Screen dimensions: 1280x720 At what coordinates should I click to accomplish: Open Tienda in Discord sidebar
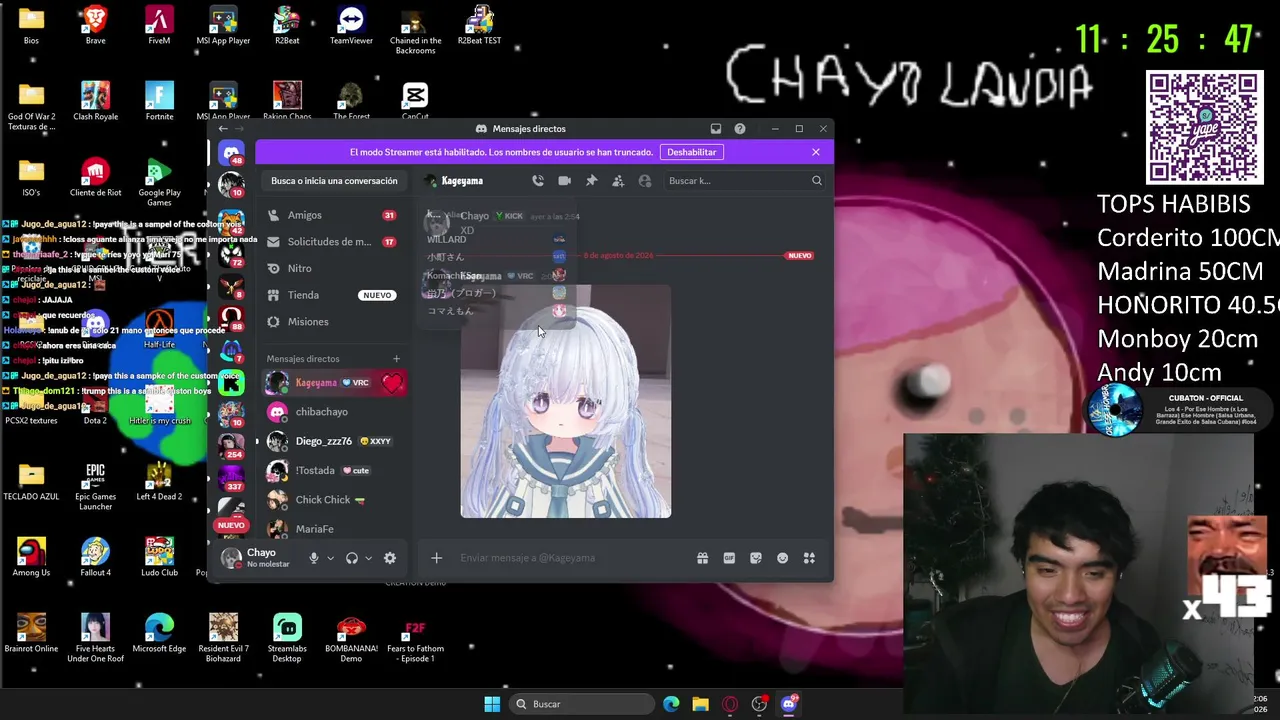[x=333, y=295]
